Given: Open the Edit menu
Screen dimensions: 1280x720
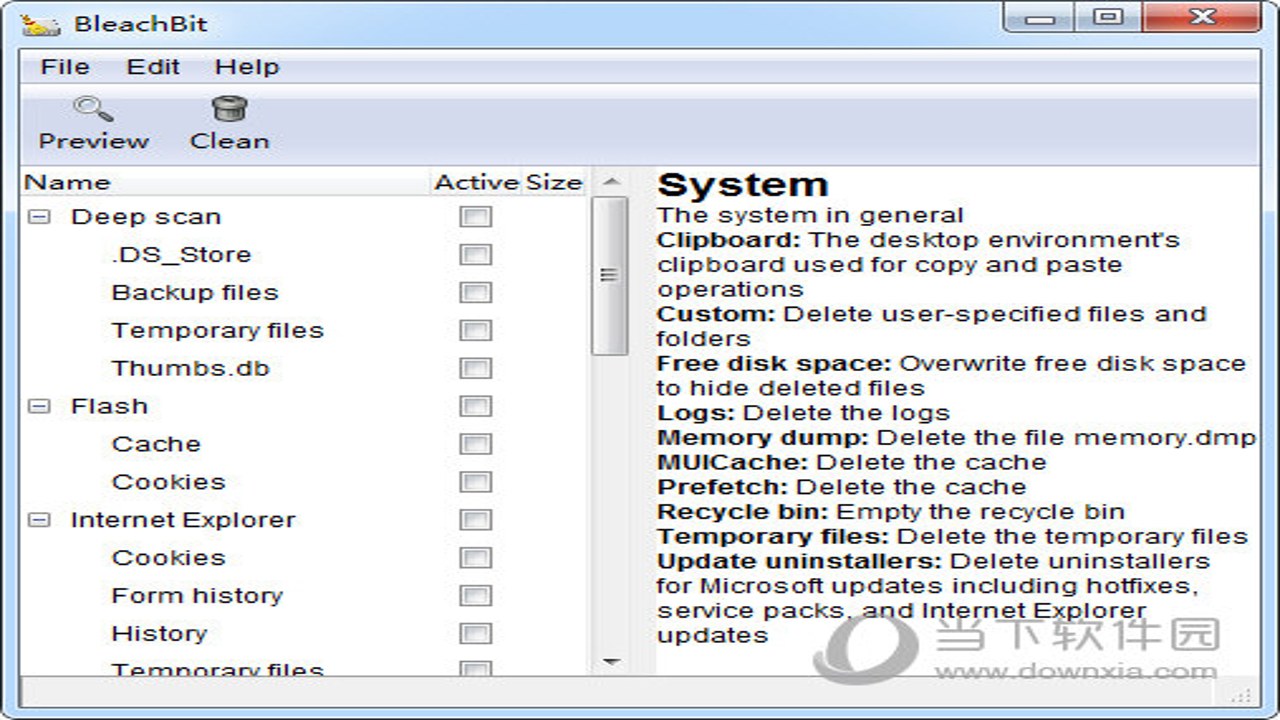Looking at the screenshot, I should pyautogui.click(x=153, y=67).
